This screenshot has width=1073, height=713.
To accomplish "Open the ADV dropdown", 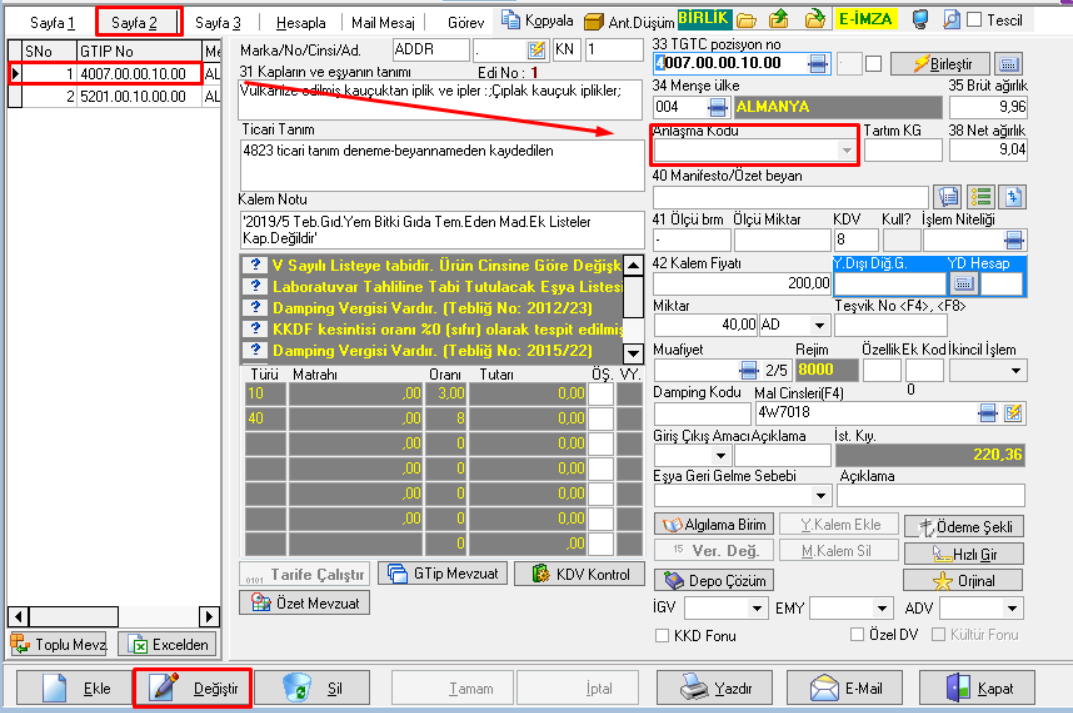I will point(1012,608).
